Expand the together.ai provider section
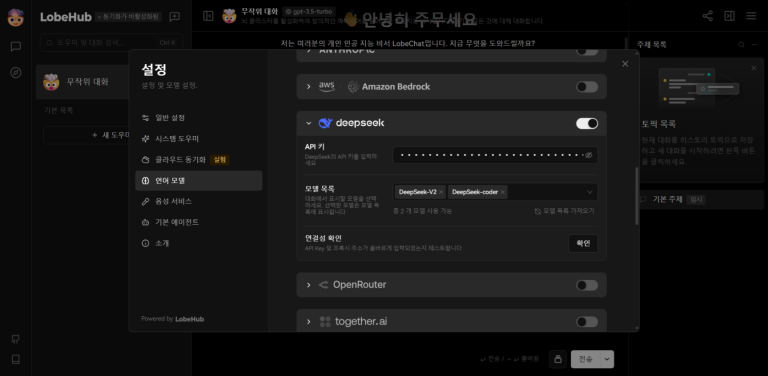 click(309, 322)
